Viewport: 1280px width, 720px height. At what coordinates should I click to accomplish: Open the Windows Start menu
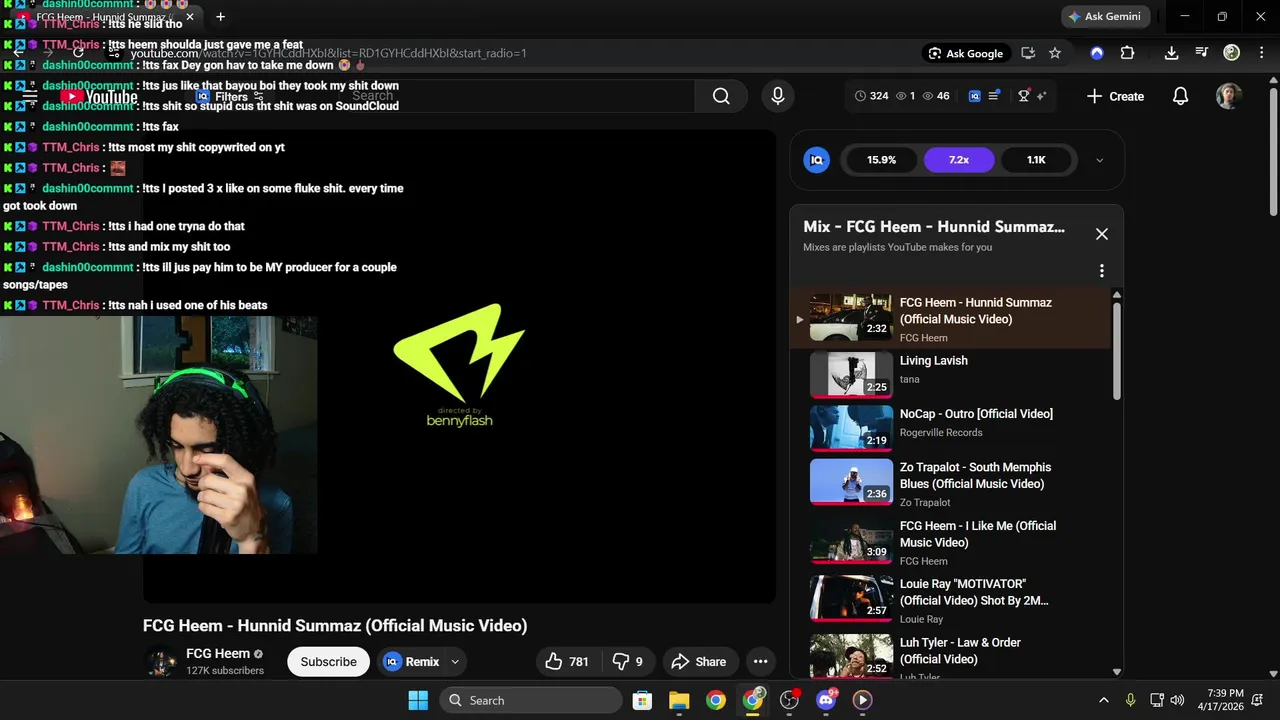[418, 700]
